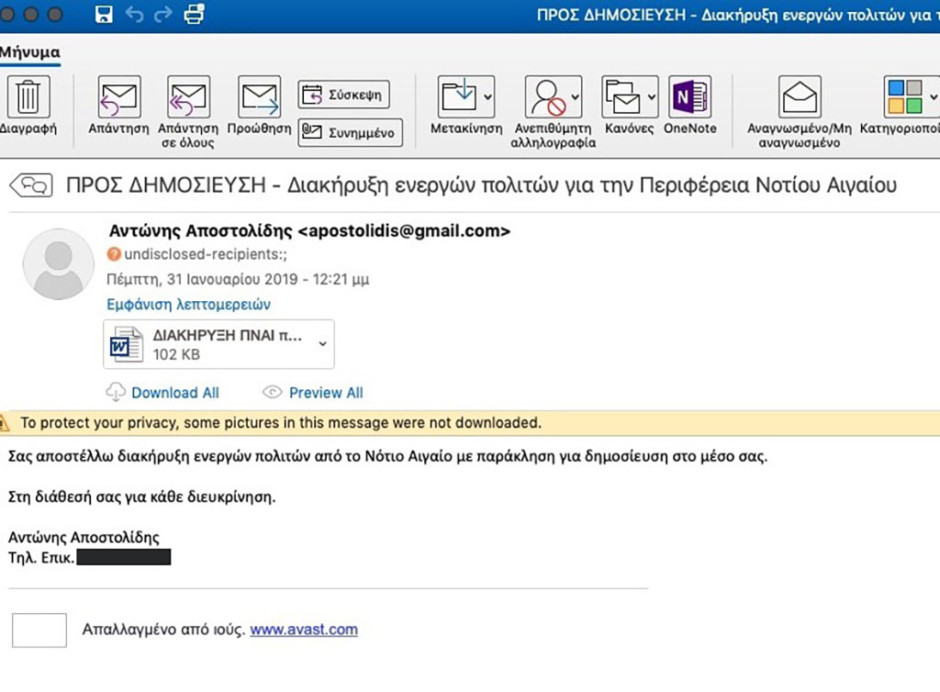The image size is (940, 692).
Task: Expand the Μετακίνηση dropdown arrow
Action: (488, 97)
